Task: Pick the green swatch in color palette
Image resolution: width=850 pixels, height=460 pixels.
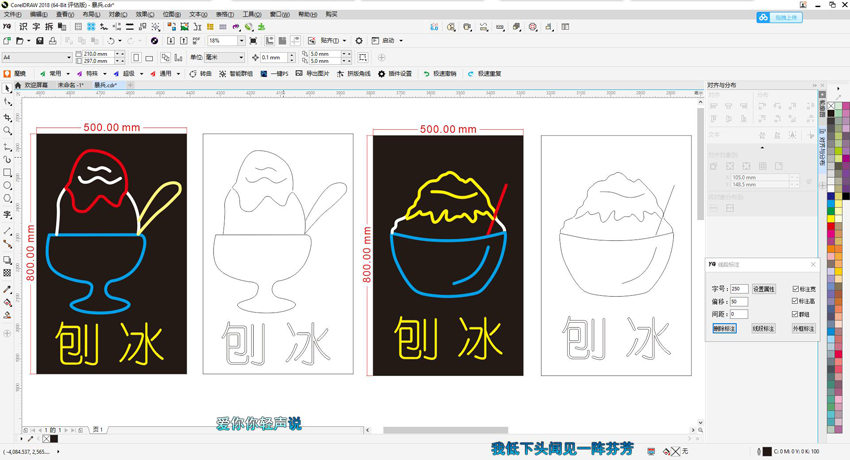Action: 831,211
